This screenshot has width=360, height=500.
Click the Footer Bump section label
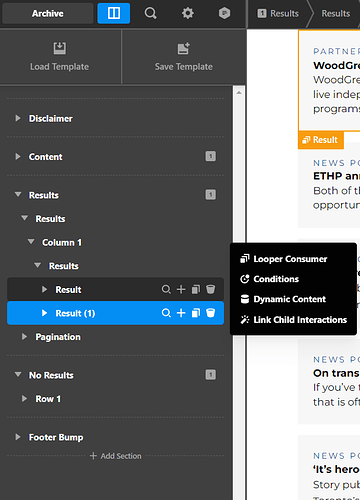[56, 437]
